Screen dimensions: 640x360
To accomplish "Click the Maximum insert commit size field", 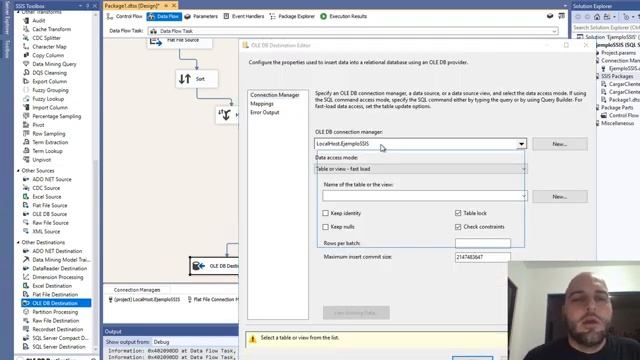I will [x=483, y=257].
